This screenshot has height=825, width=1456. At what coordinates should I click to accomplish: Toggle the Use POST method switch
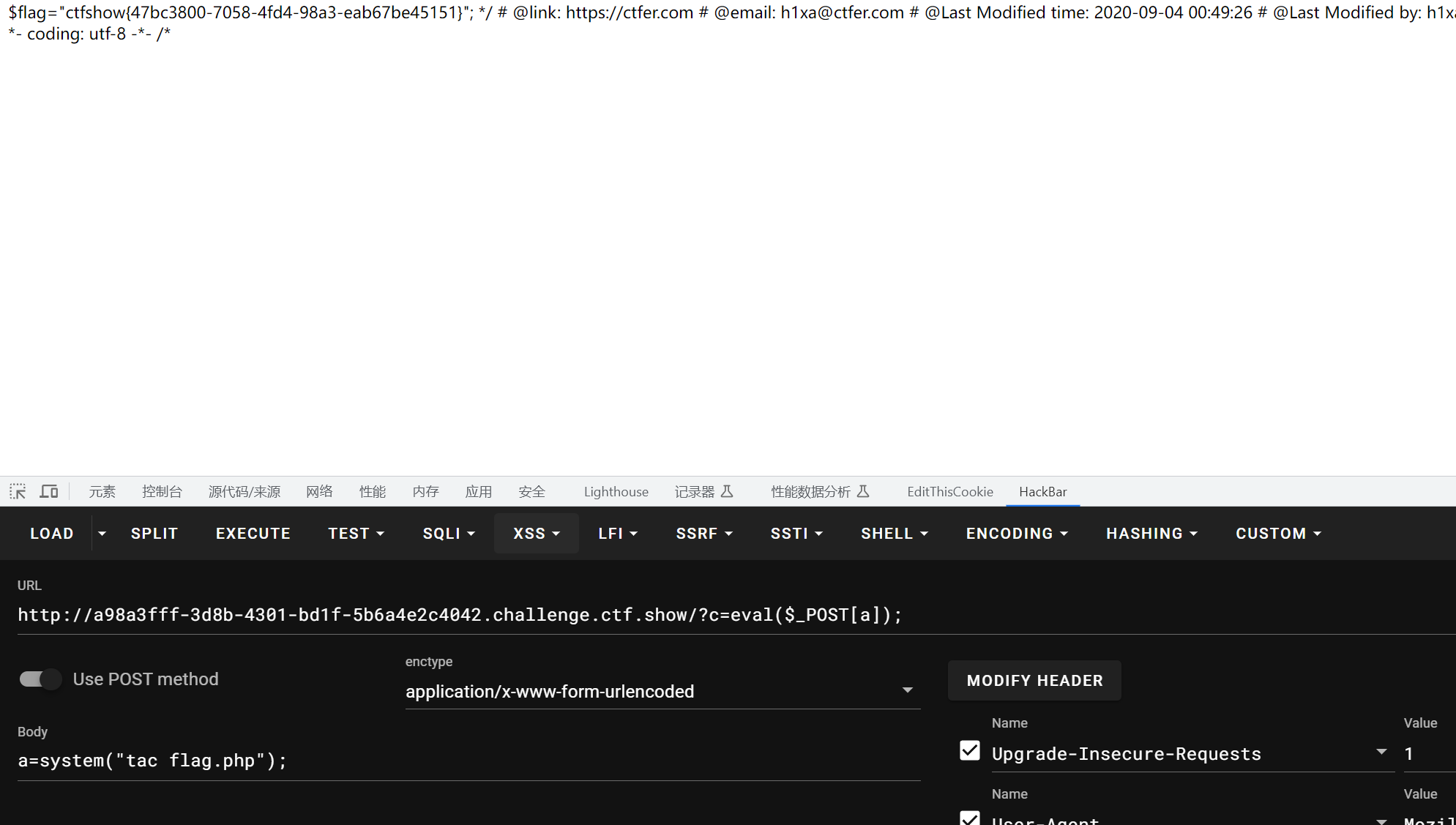tap(40, 679)
